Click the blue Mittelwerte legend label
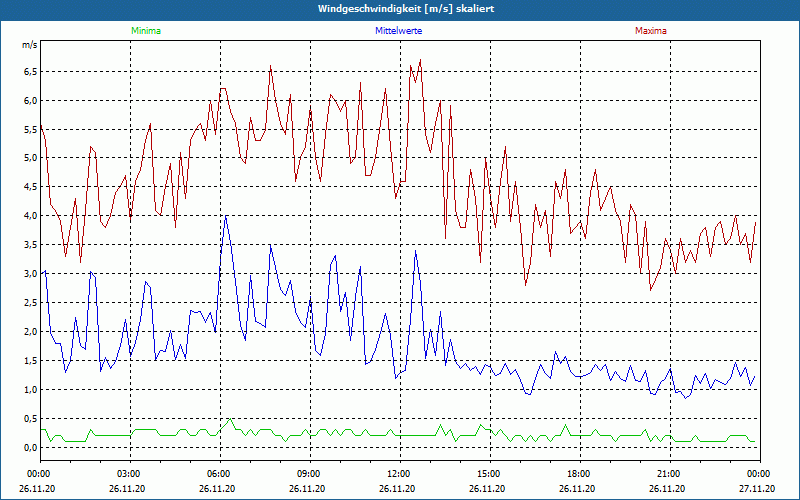This screenshot has width=800, height=500. [x=398, y=31]
